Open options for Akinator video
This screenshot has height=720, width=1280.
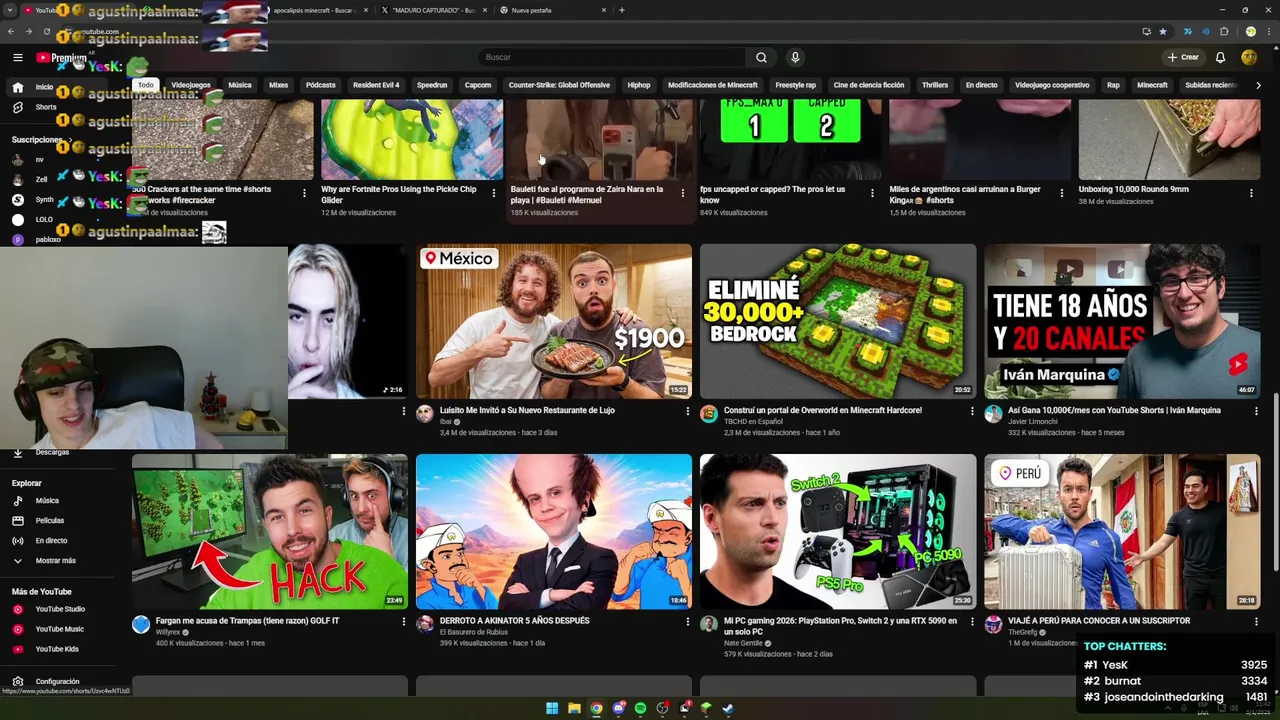687,621
